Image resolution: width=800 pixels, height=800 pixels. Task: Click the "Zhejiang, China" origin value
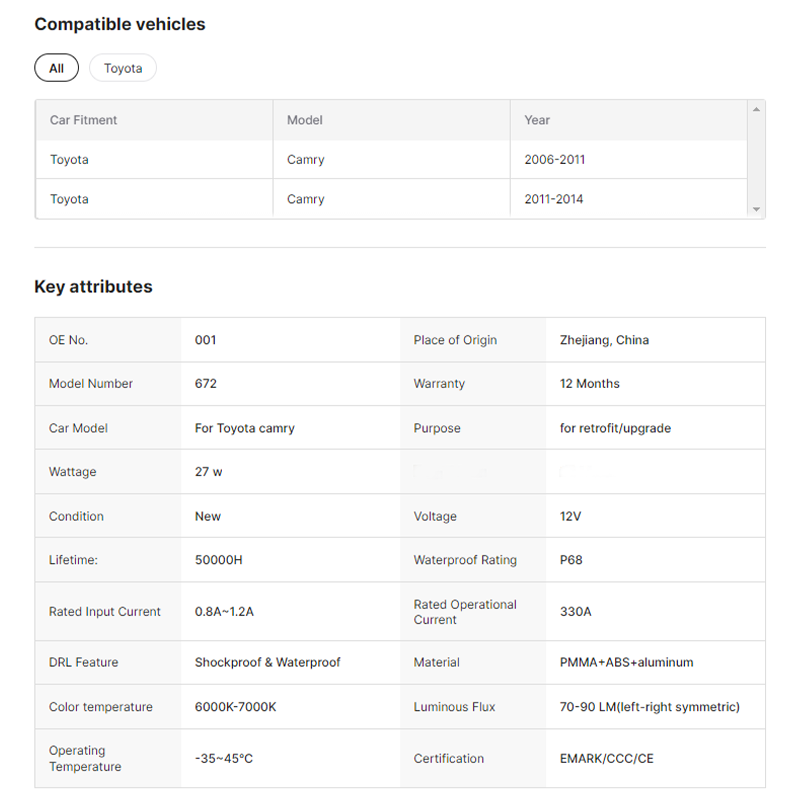pos(604,340)
